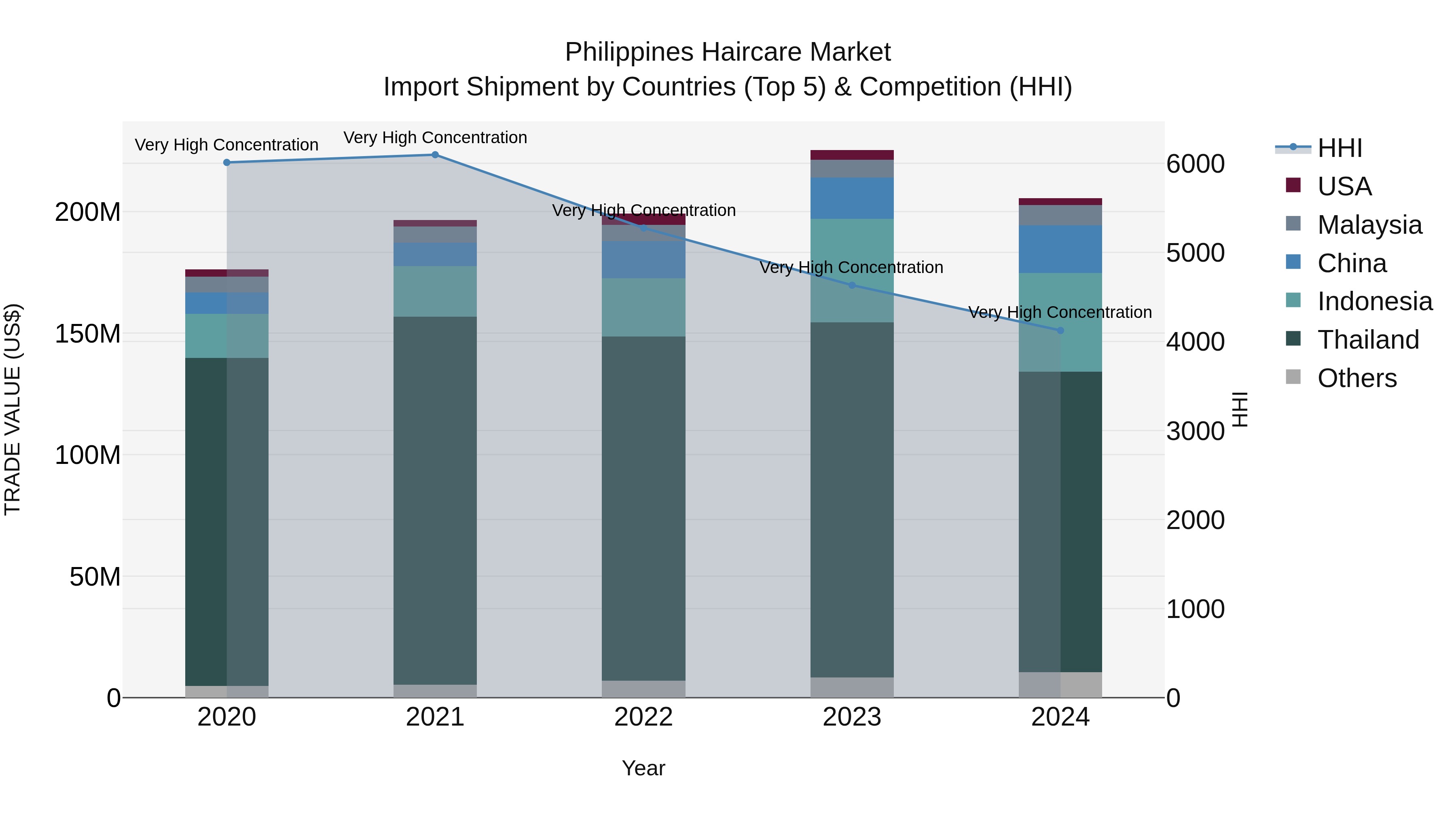Click the Malaysia segment of the 2024 bar

click(x=1060, y=215)
